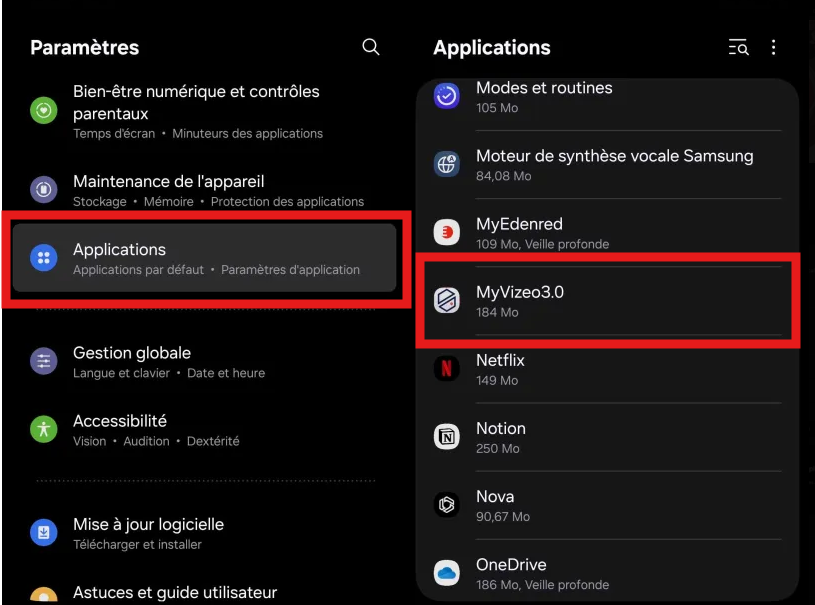This screenshot has height=605, width=815.
Task: Open the Applications settings entry
Action: 205,258
